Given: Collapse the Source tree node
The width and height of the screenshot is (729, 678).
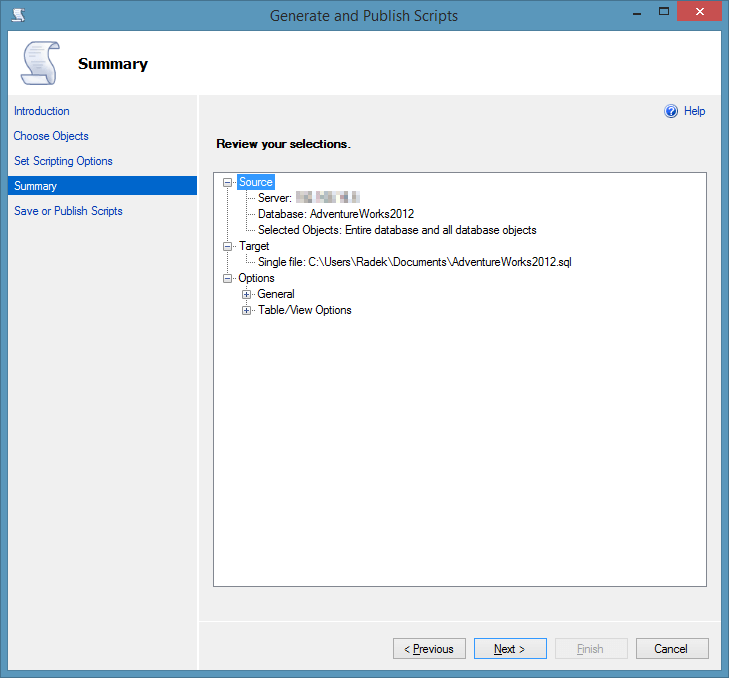Looking at the screenshot, I should tap(227, 182).
